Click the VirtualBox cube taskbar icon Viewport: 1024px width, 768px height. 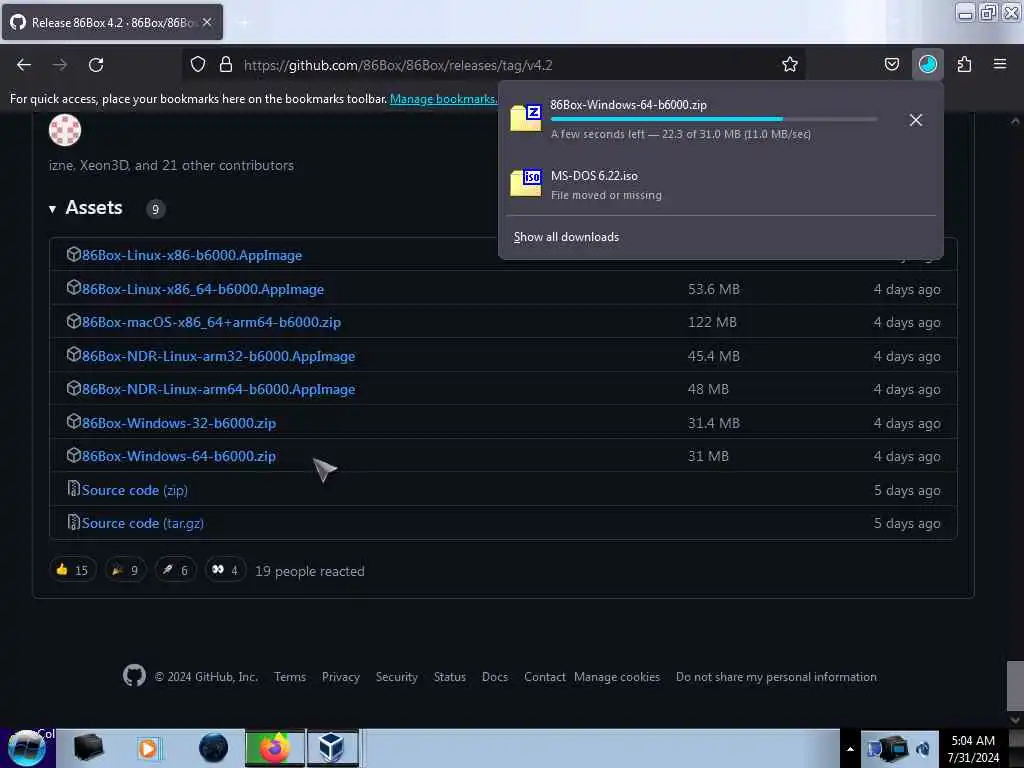pos(332,748)
